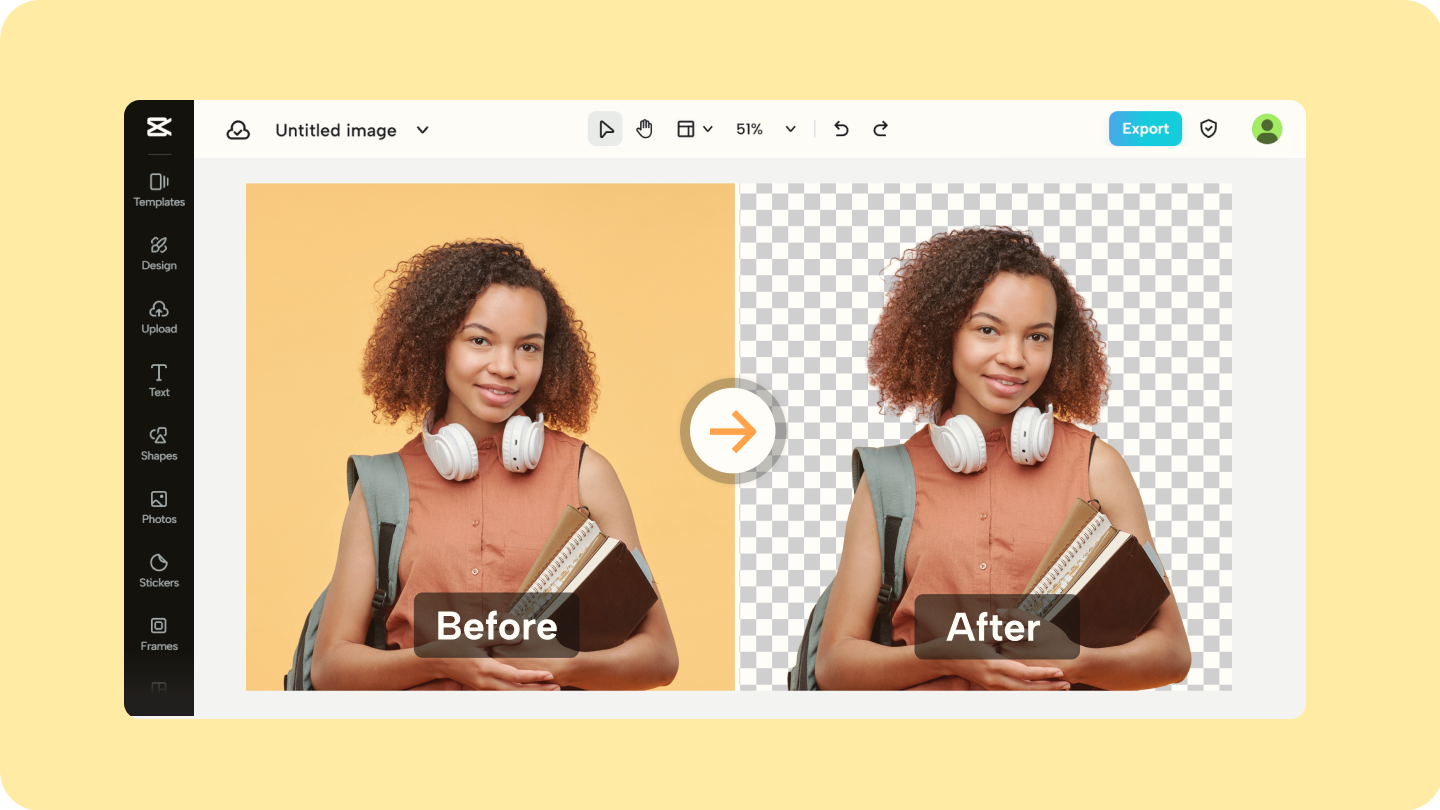Click the CapCut logo icon

pos(159,127)
